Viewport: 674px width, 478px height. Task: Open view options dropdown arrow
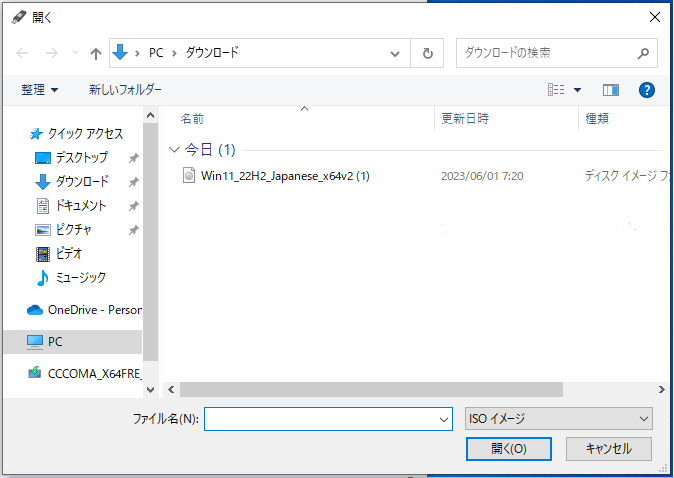pyautogui.click(x=577, y=90)
